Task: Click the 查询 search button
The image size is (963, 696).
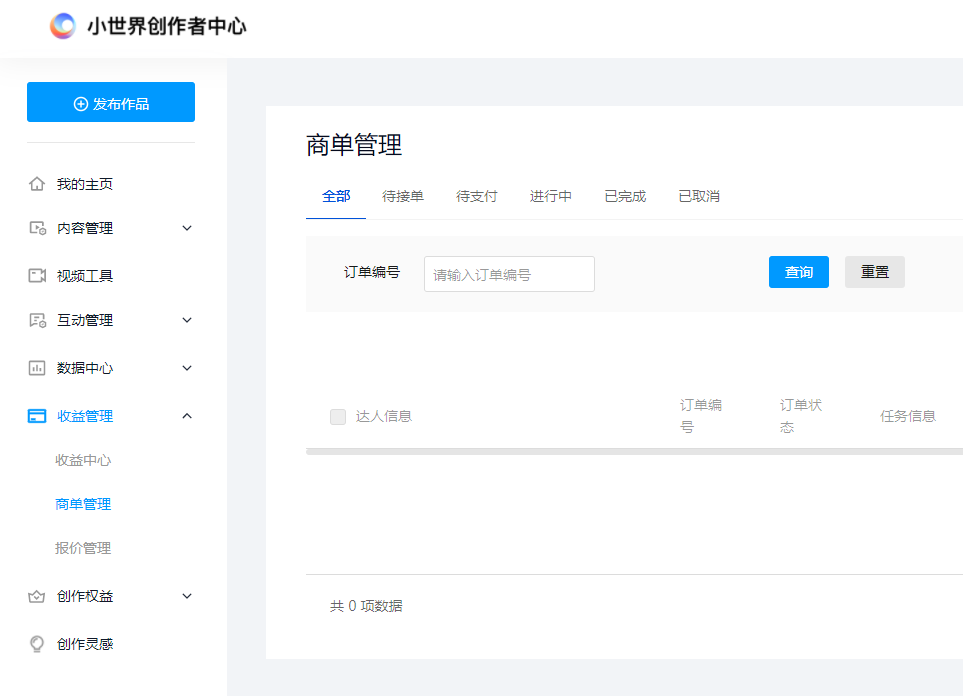Action: [x=798, y=271]
